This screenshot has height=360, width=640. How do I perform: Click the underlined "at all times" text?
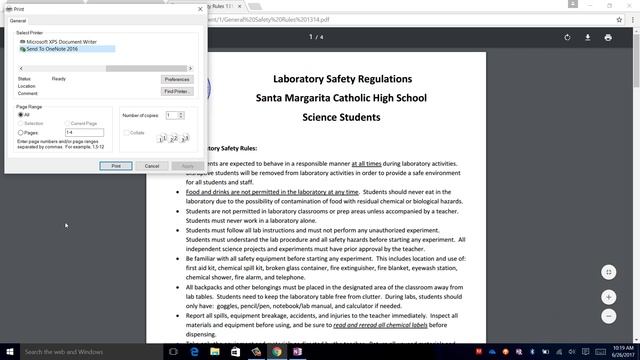coord(367,164)
